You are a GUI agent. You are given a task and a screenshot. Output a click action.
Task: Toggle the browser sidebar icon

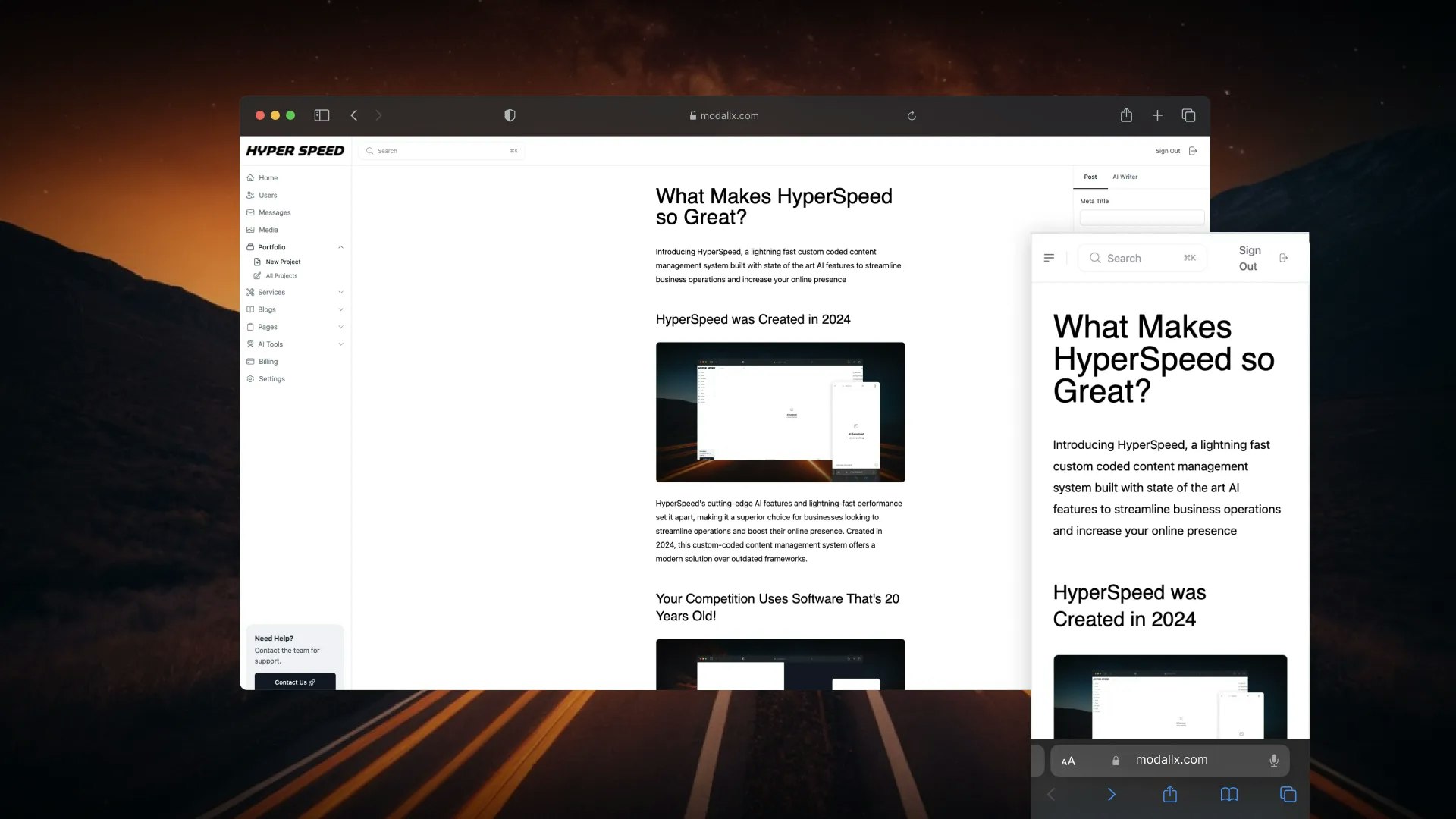322,115
